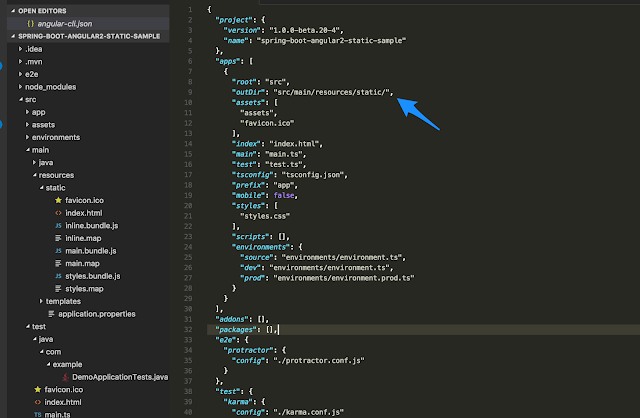This screenshot has width=640, height=418.
Task: Collapse SPRING-BOOT-ANGULAR2-STATIC-SAMPLE project section
Action: pos(13,36)
